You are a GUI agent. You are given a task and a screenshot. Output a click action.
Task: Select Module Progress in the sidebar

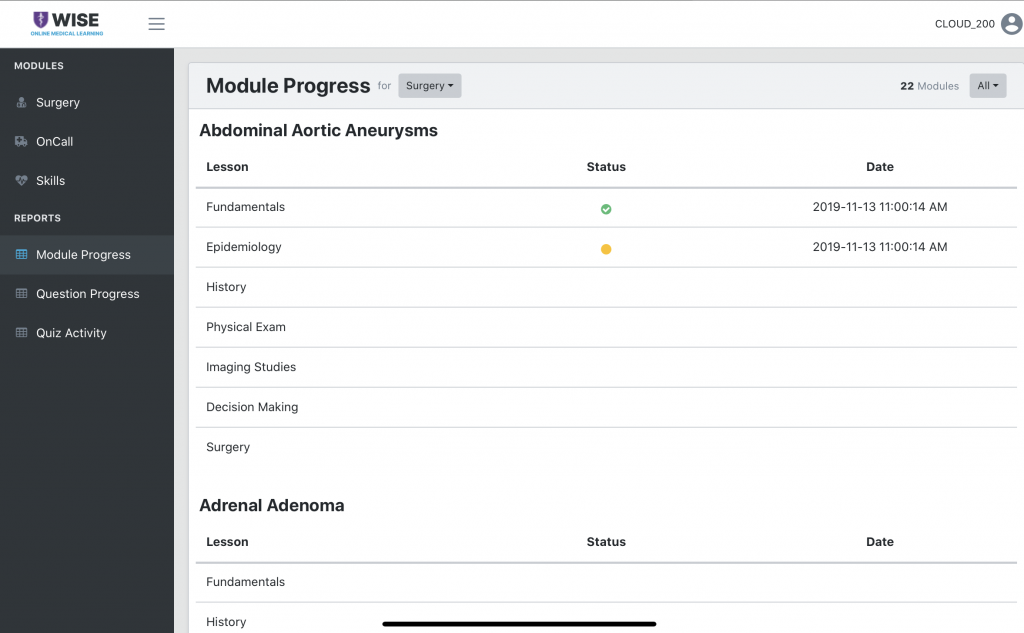coord(83,255)
